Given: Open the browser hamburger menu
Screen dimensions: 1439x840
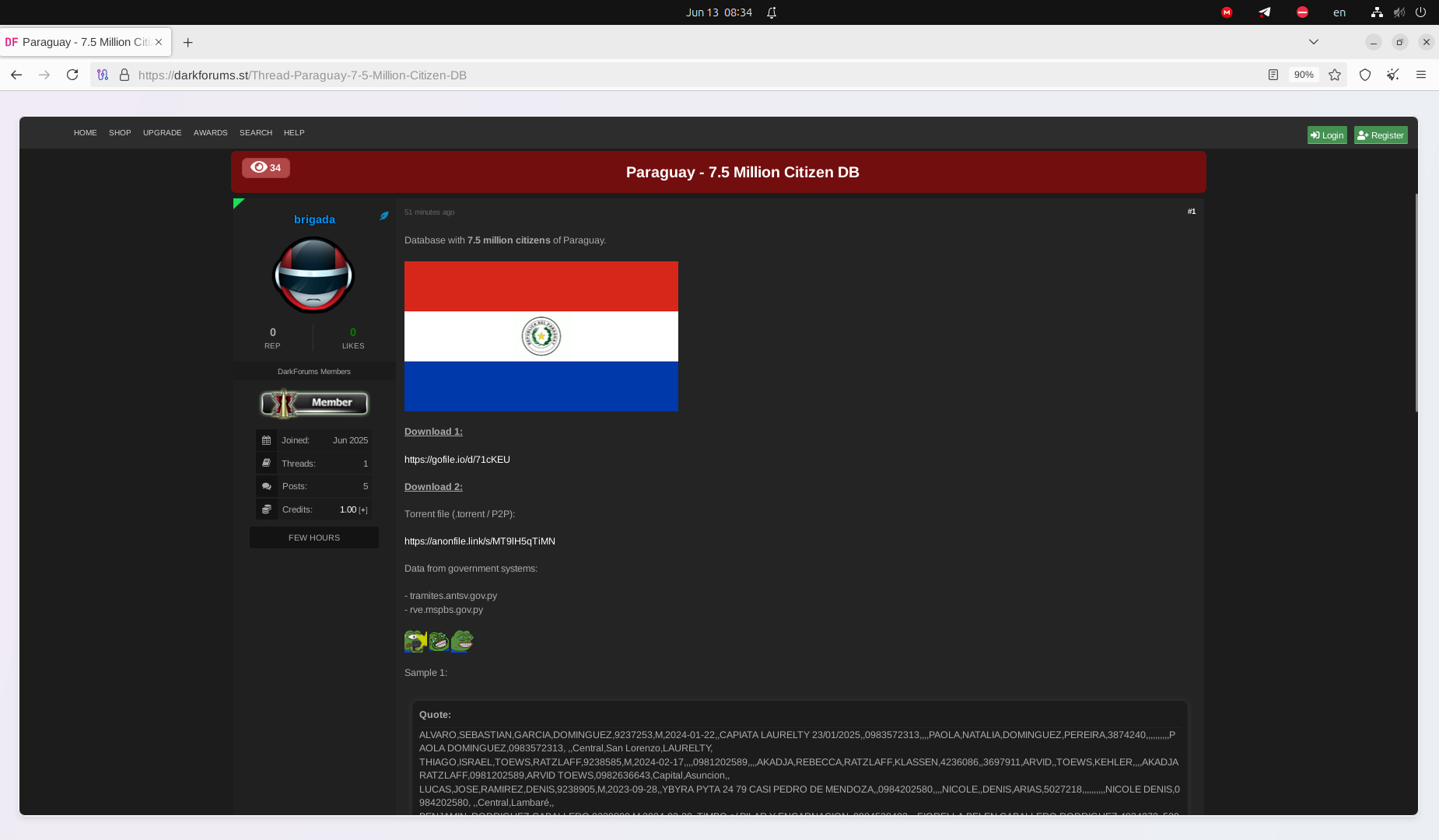Looking at the screenshot, I should 1421,75.
